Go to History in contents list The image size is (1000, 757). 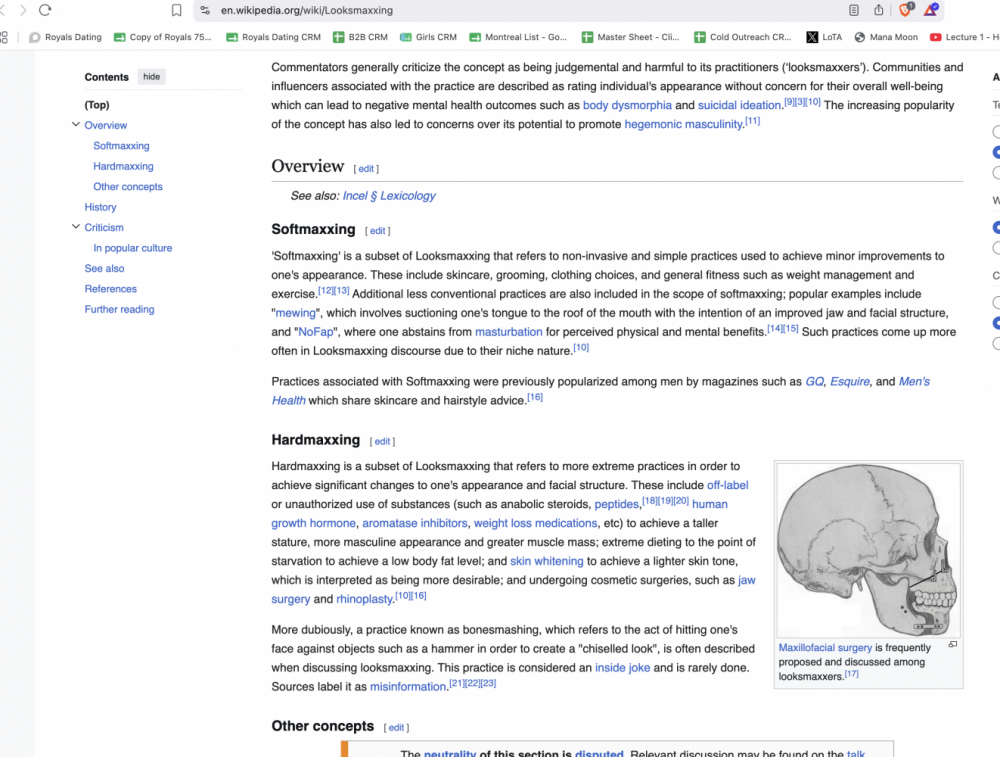point(100,207)
